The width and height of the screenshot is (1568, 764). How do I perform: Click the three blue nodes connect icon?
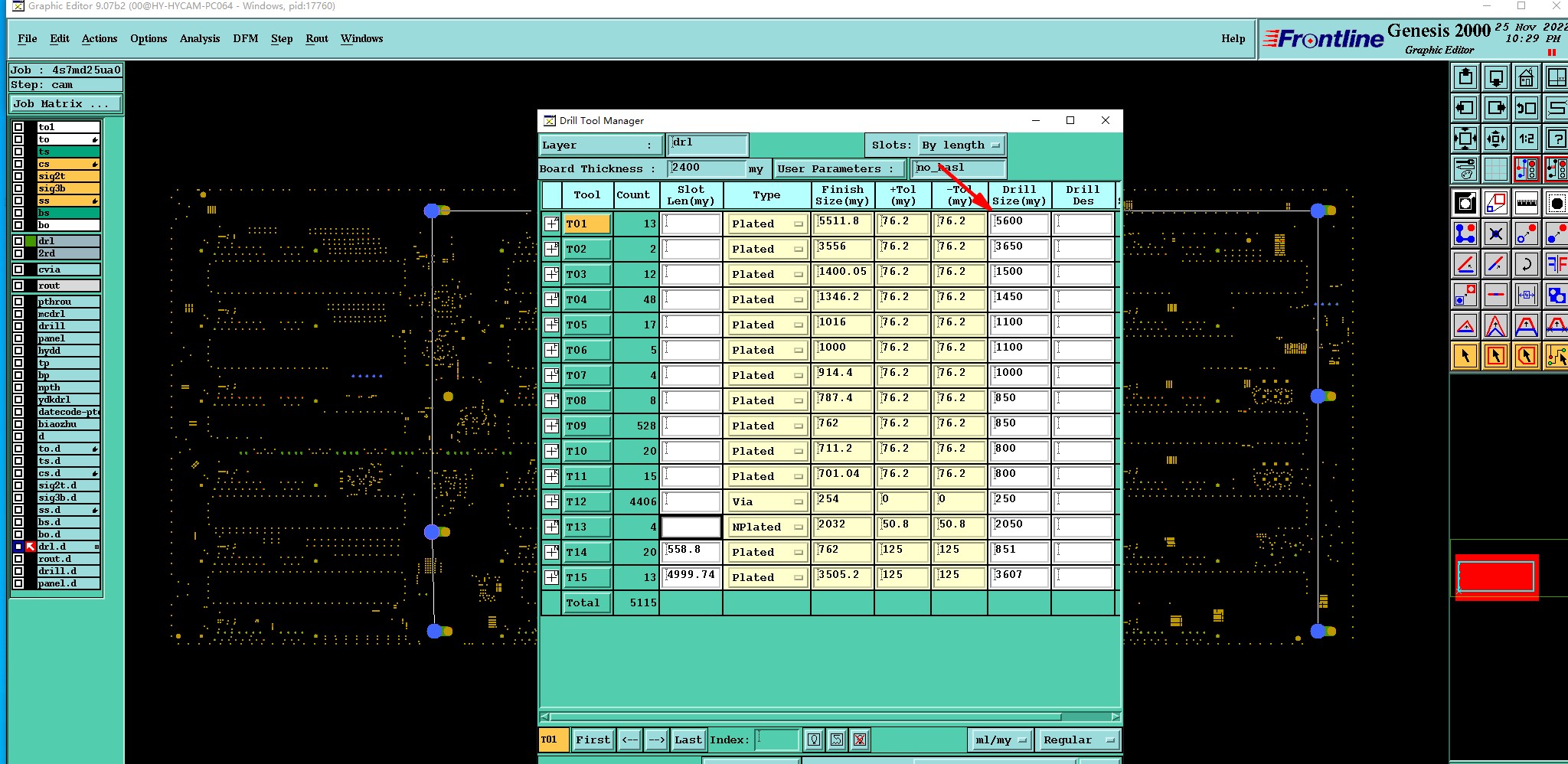[1465, 233]
